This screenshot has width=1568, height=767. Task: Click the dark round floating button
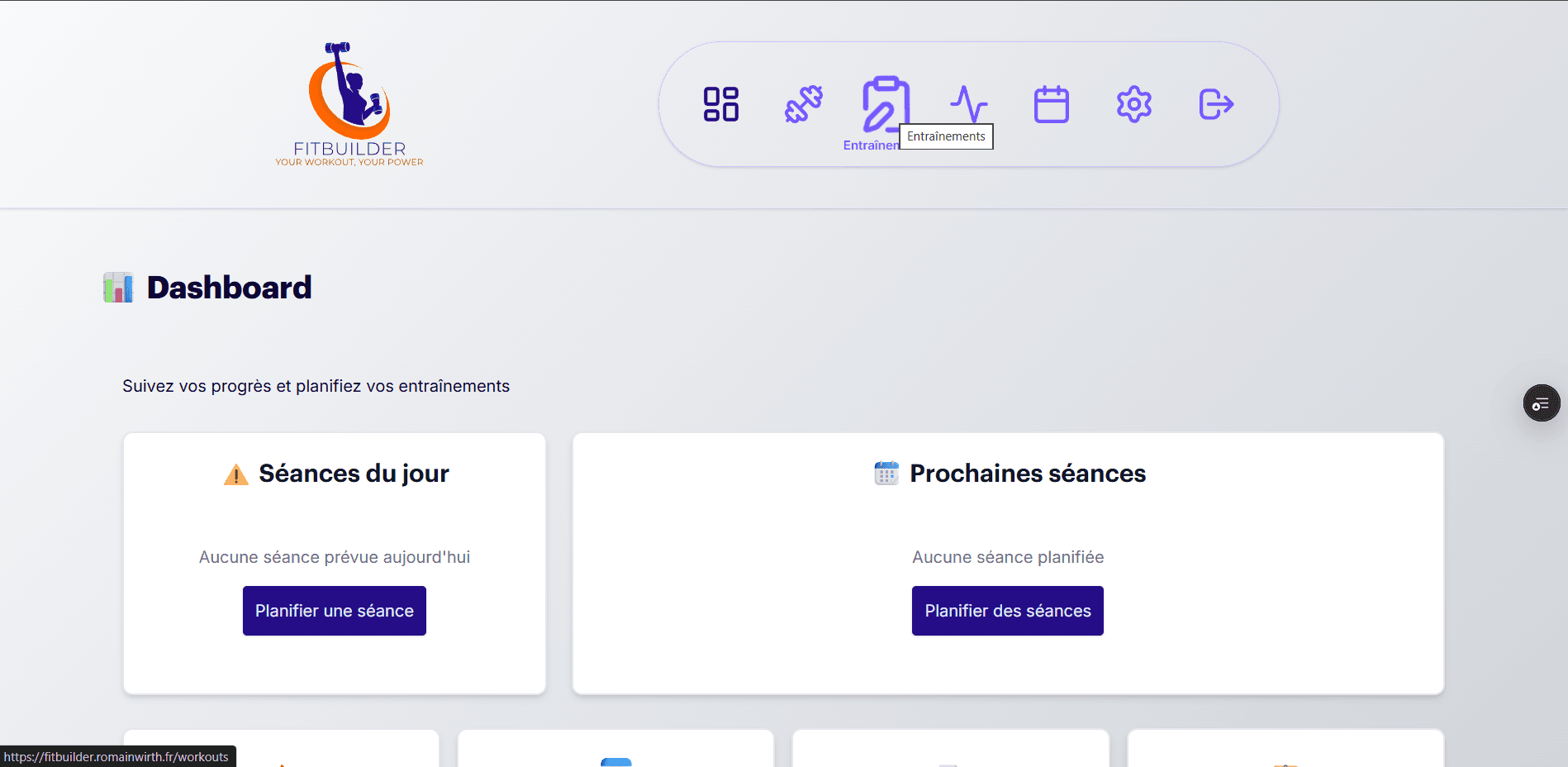tap(1541, 403)
